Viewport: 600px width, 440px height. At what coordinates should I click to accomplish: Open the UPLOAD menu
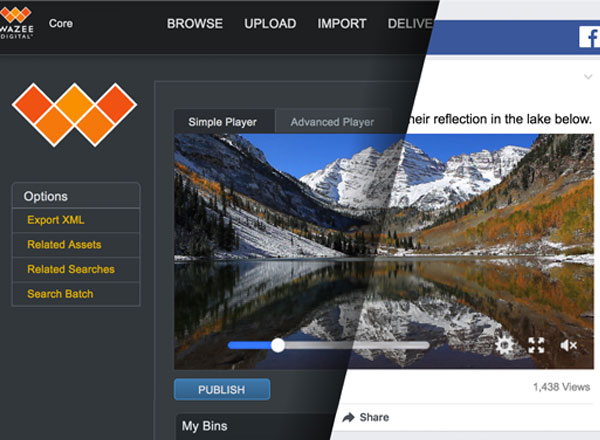pyautogui.click(x=270, y=24)
